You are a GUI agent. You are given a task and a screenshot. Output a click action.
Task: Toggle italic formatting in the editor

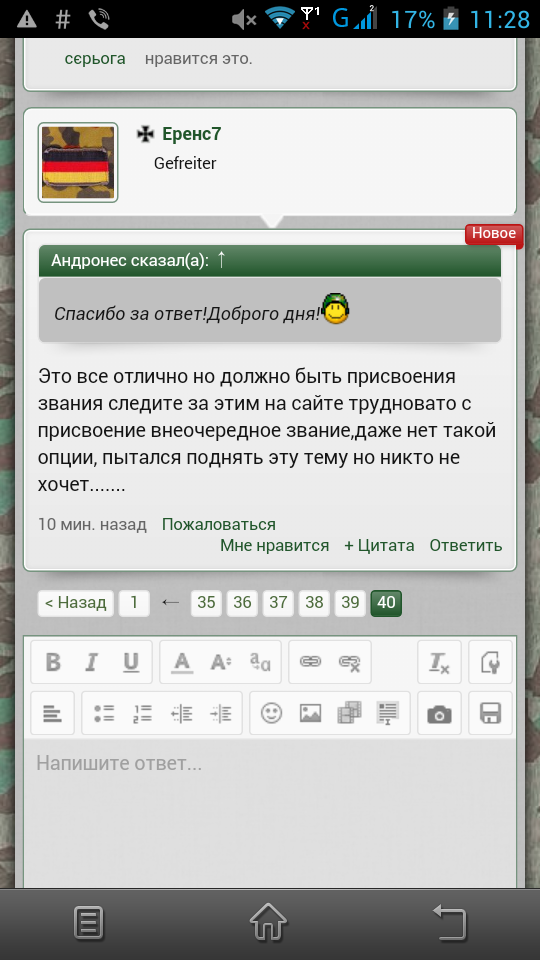(x=92, y=662)
